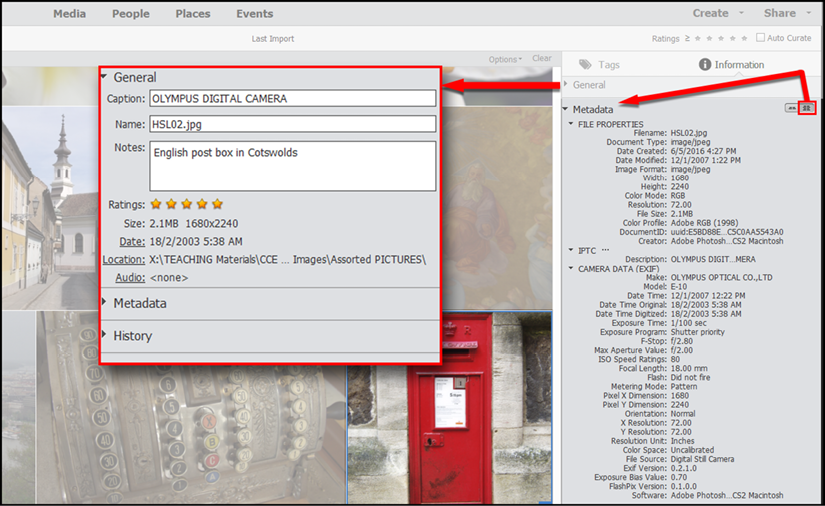Filter by two stars in Ratings bar

709,38
